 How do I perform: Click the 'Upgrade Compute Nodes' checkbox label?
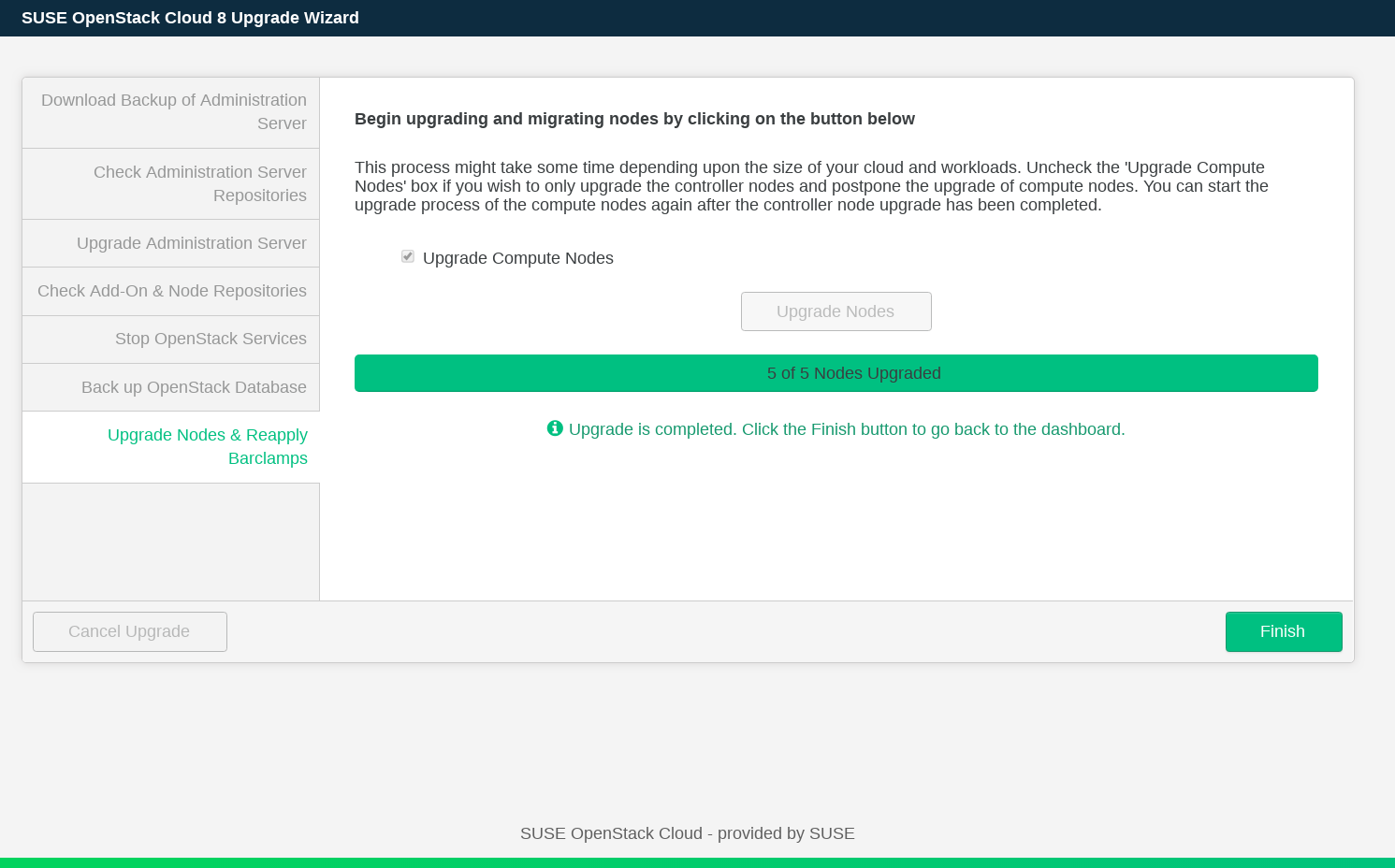pyautogui.click(x=517, y=258)
